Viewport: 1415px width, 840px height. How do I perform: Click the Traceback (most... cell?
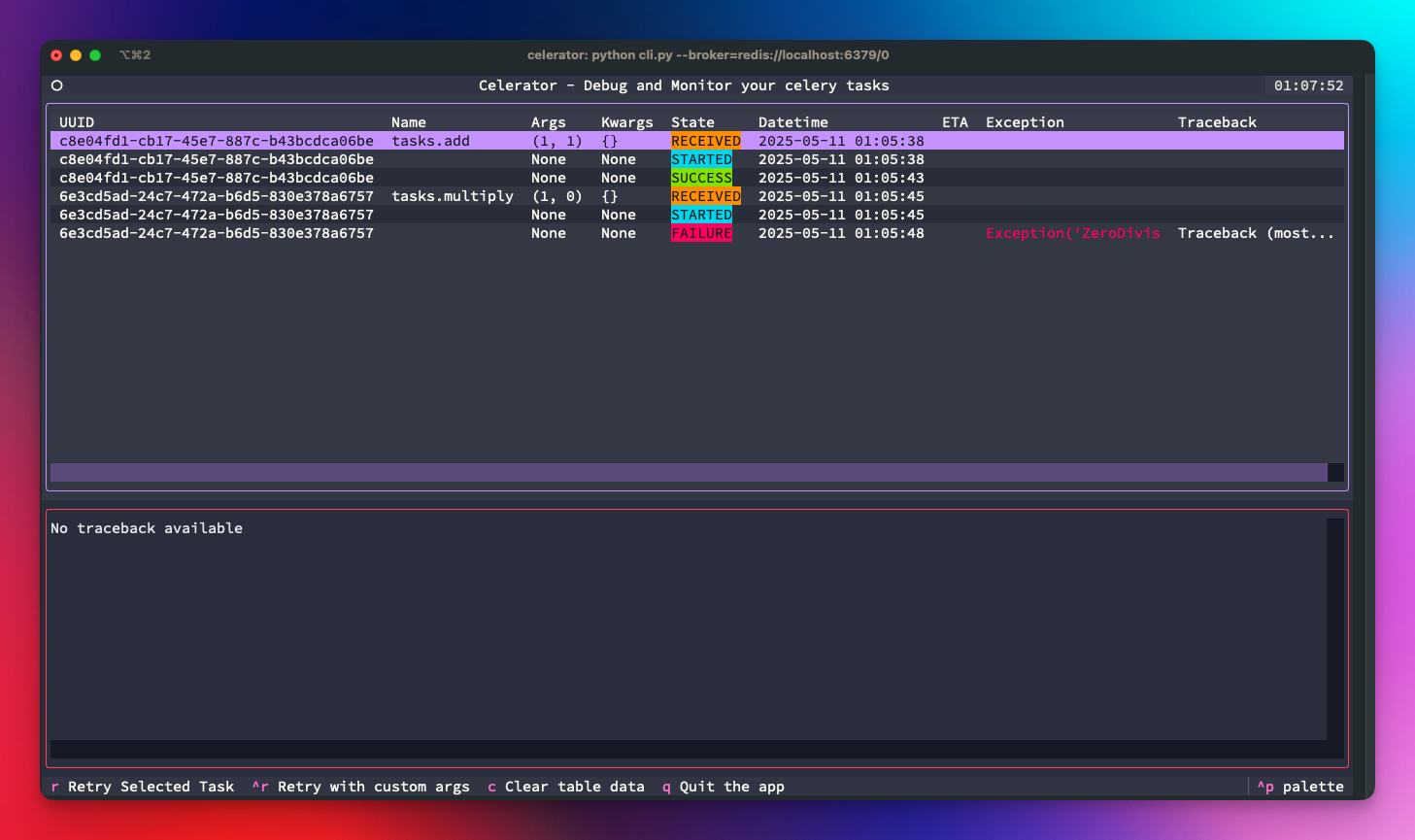(1256, 233)
